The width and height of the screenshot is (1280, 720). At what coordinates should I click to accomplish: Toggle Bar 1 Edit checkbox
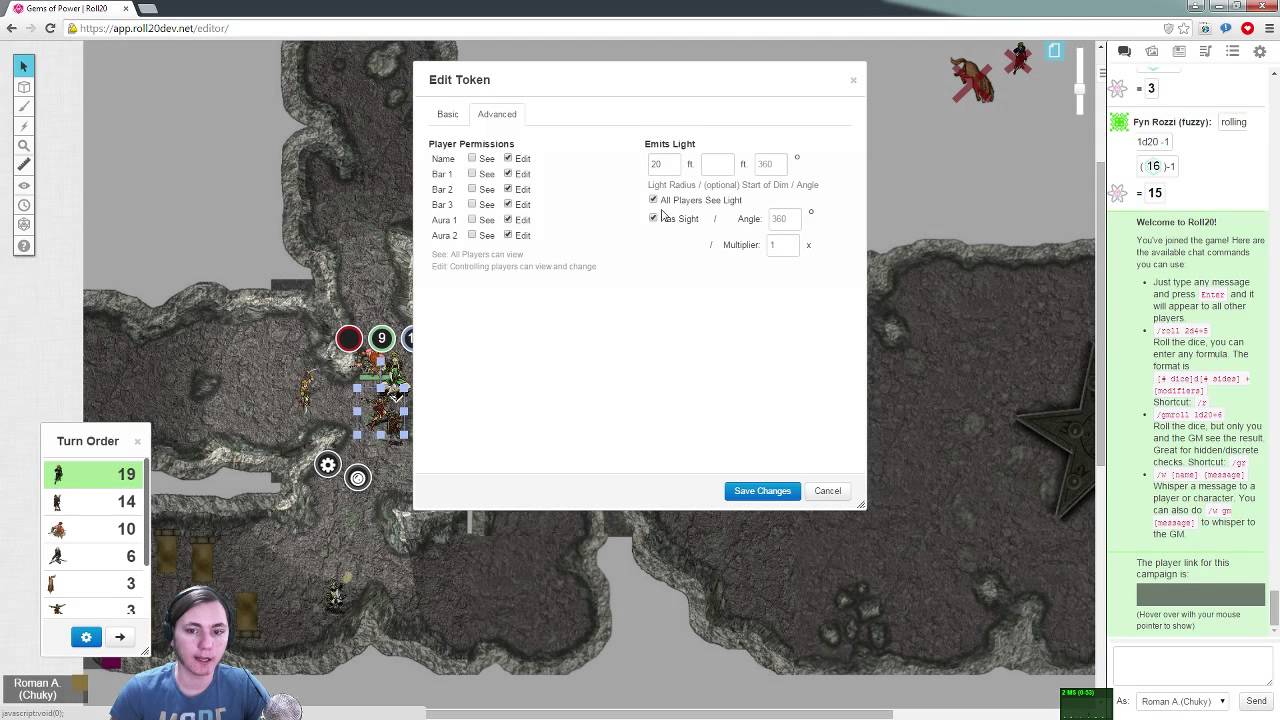point(508,173)
